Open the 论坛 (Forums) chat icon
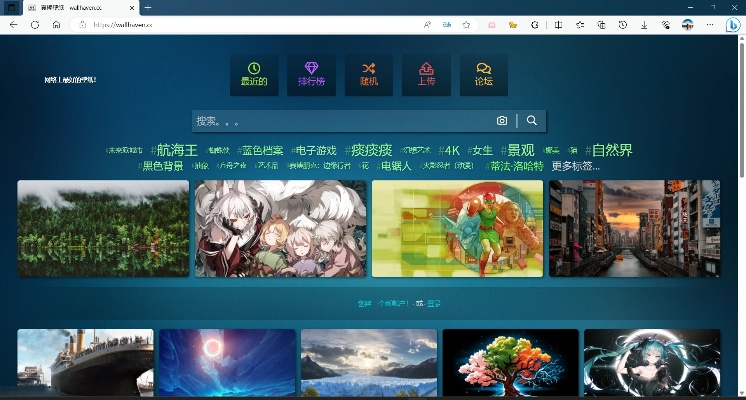746x400 pixels. 483,75
